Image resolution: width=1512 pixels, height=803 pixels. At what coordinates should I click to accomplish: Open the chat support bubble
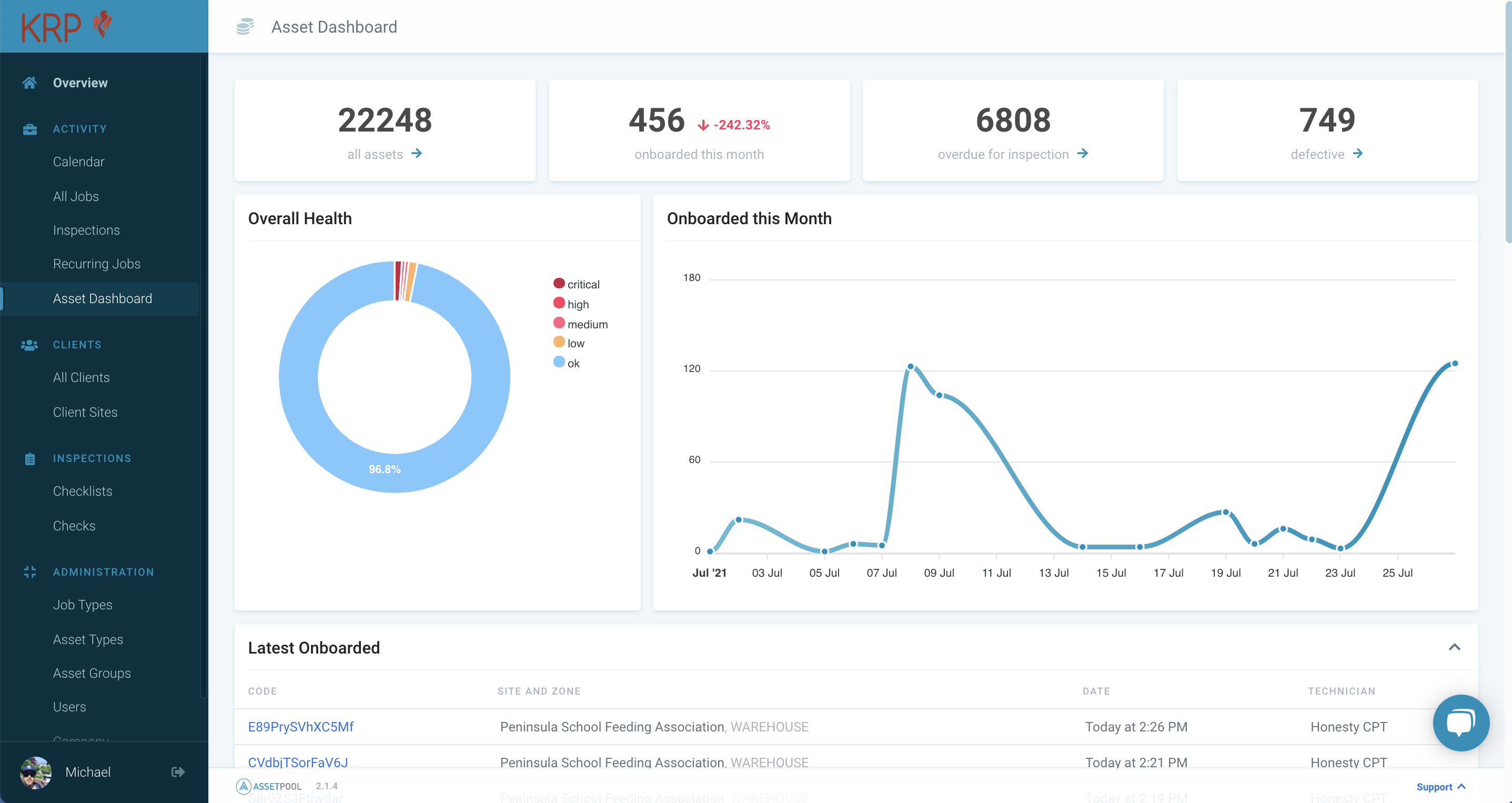(1461, 722)
